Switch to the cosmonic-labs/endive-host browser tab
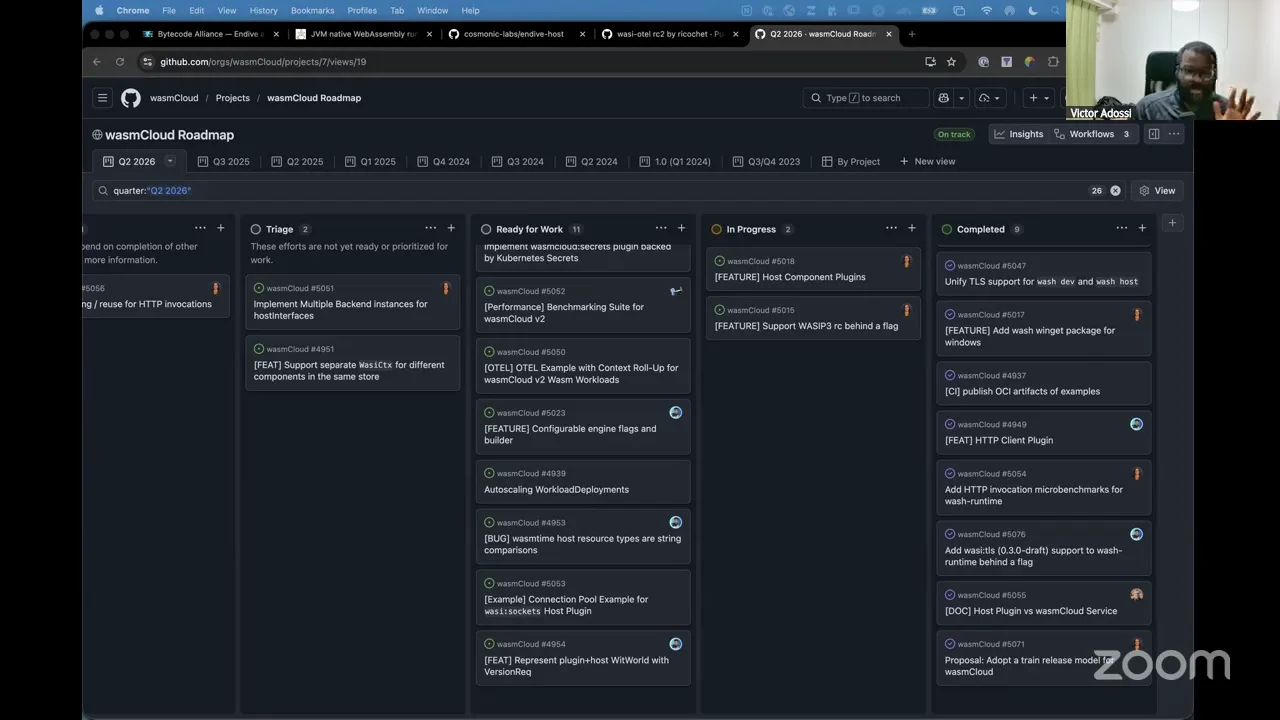This screenshot has width=1280, height=720. coord(516,34)
